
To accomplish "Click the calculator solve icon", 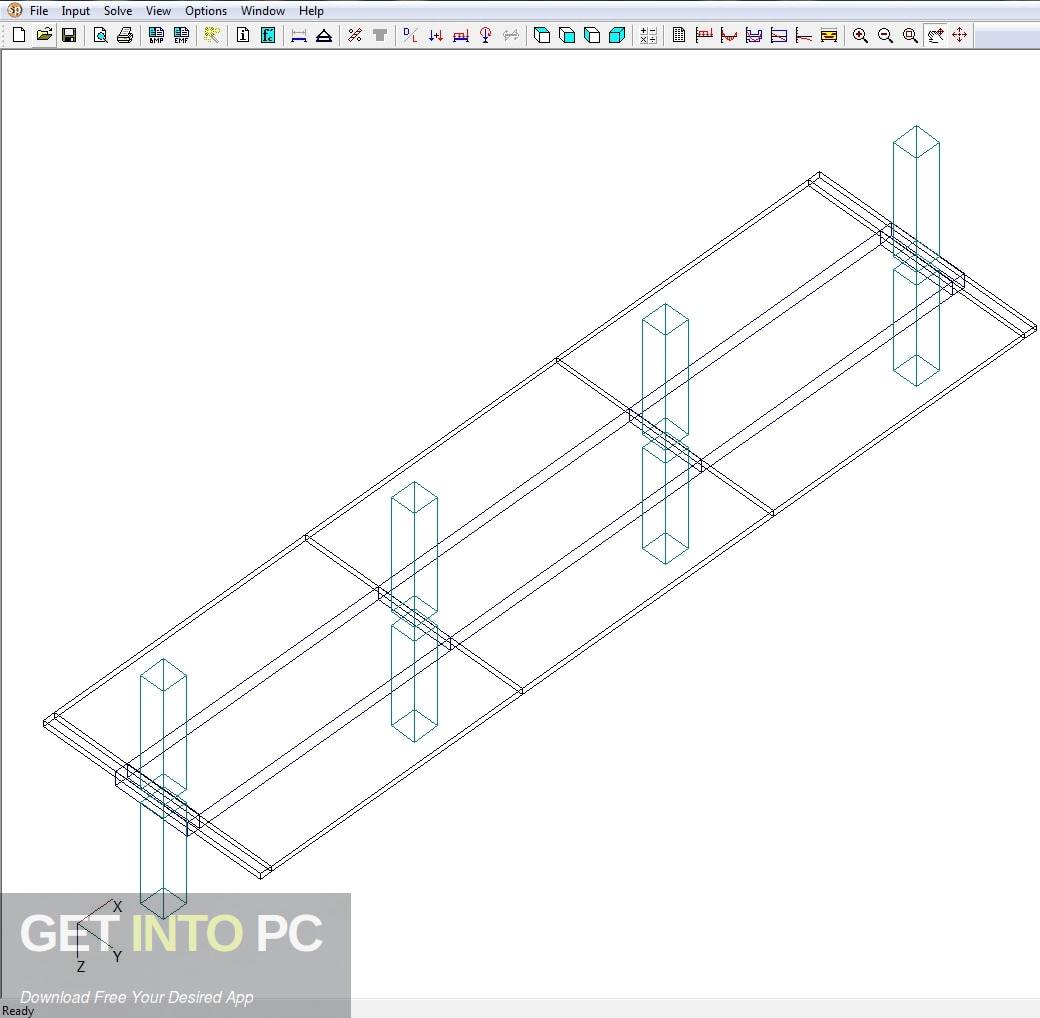I will pyautogui.click(x=648, y=35).
